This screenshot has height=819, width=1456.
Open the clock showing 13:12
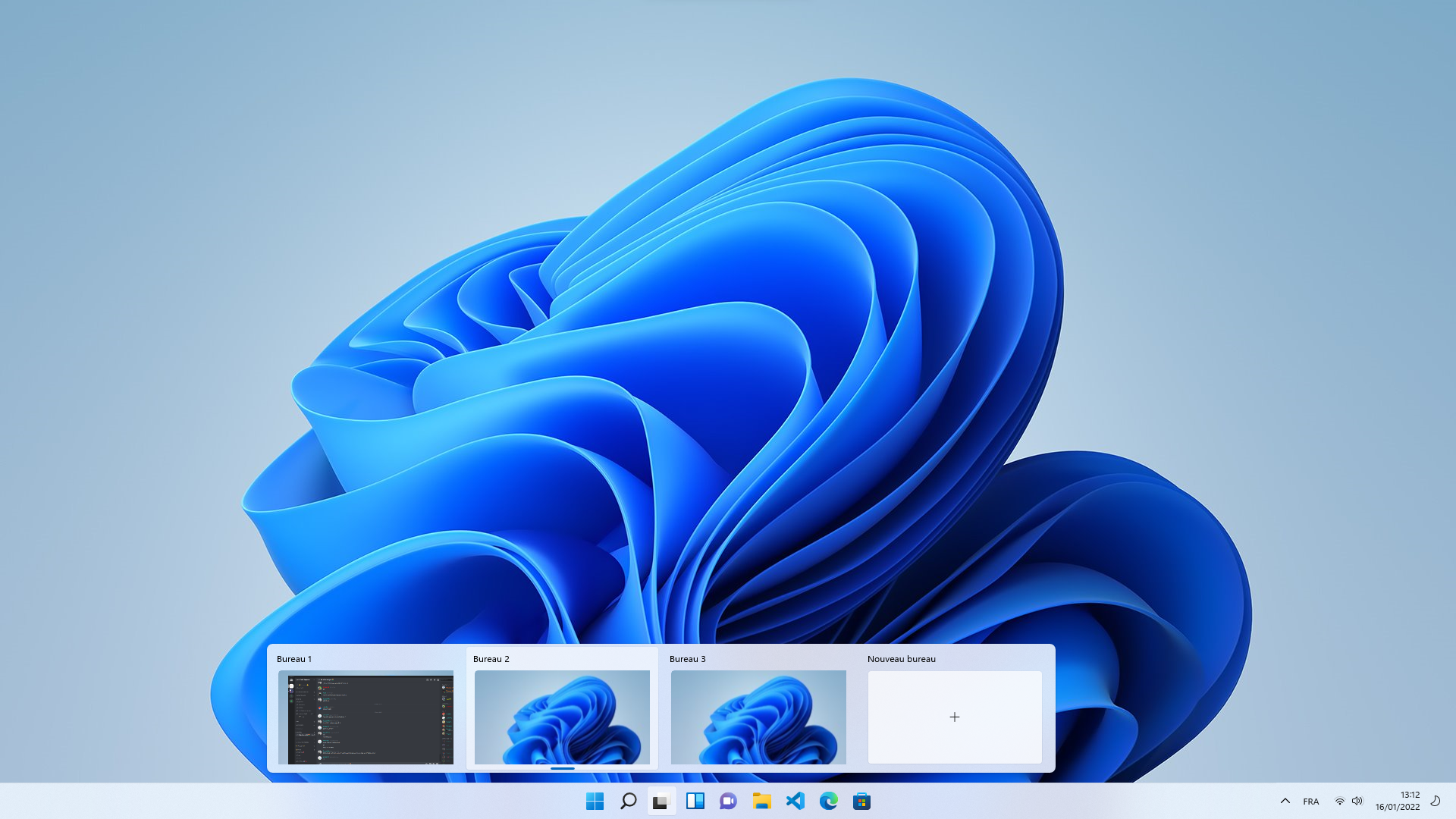point(1410,795)
